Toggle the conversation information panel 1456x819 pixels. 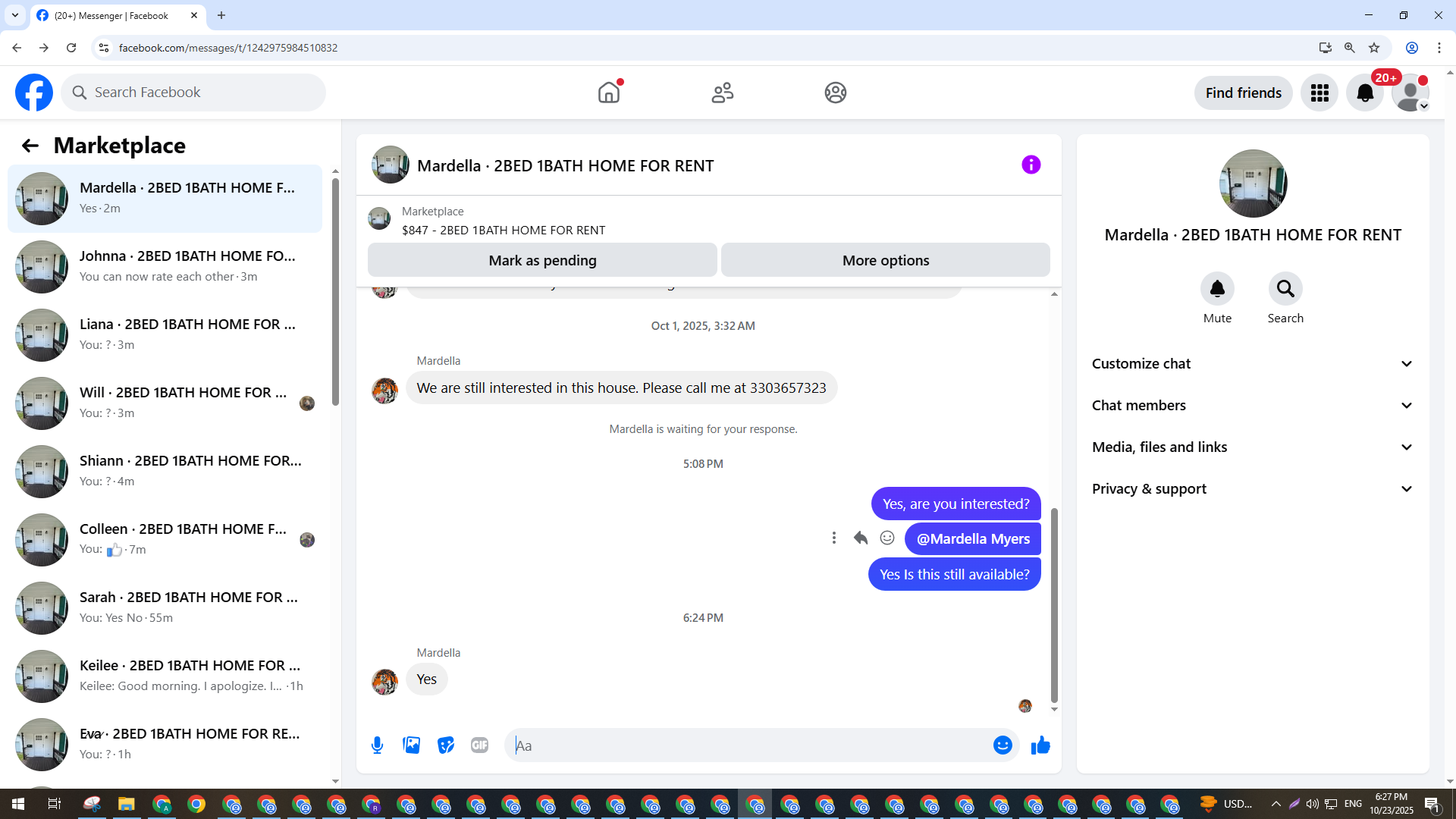pyautogui.click(x=1031, y=165)
